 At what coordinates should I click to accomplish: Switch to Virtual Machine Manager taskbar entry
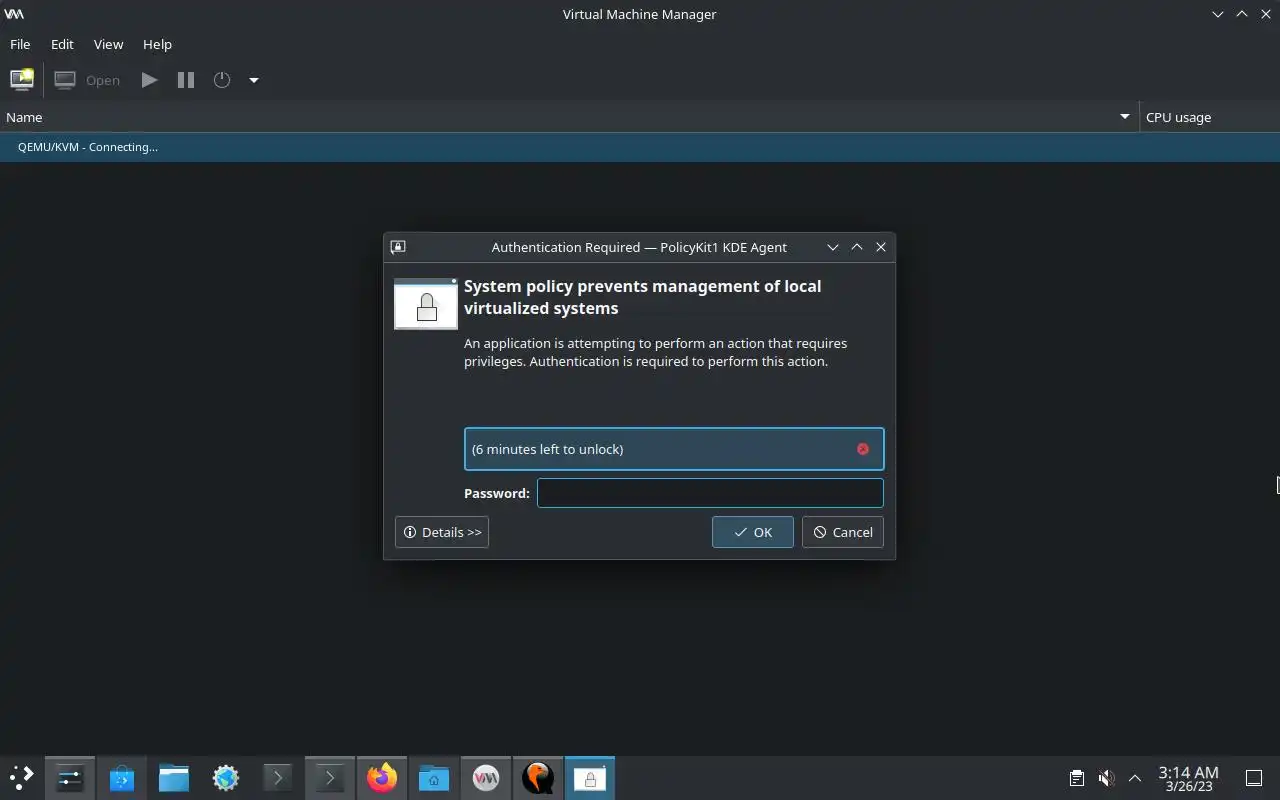486,778
